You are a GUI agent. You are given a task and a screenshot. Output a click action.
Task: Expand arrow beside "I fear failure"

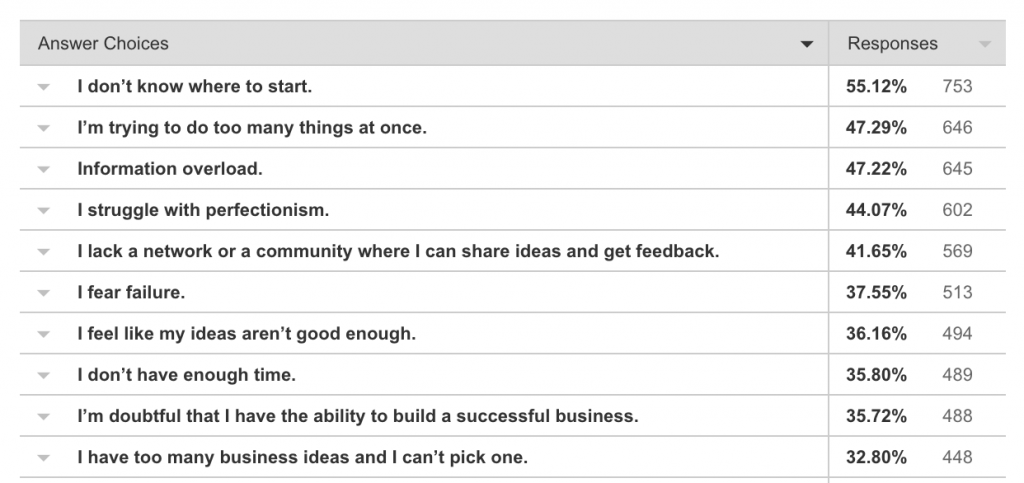click(43, 293)
